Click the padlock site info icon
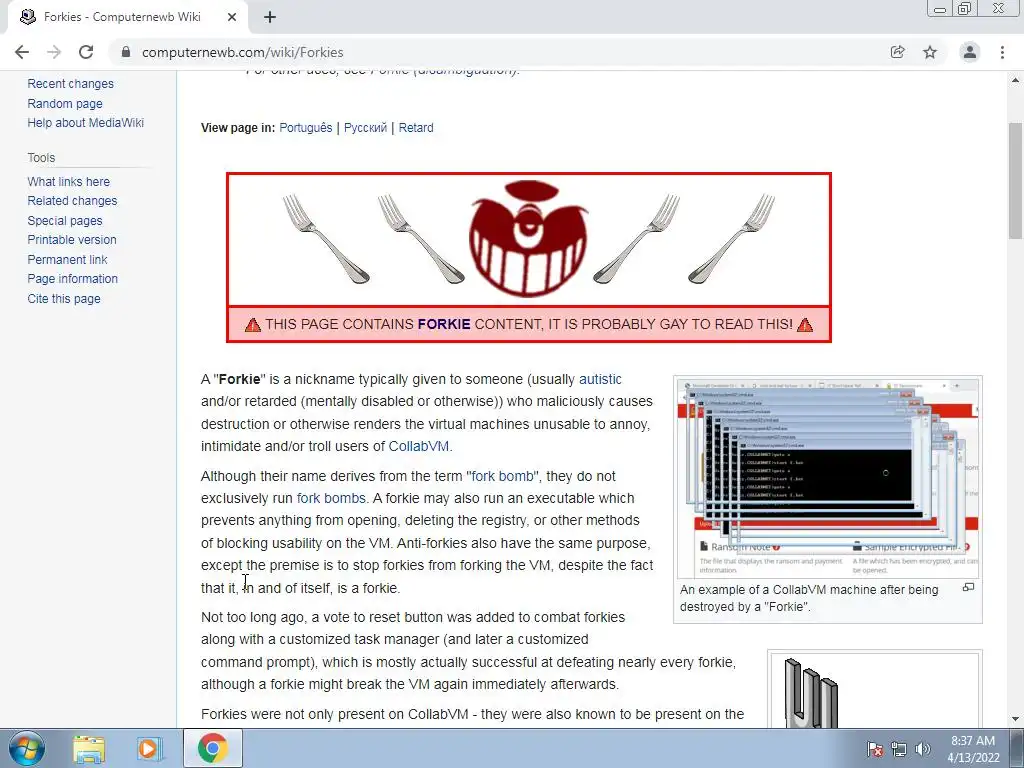The height and width of the screenshot is (768, 1024). pos(126,52)
